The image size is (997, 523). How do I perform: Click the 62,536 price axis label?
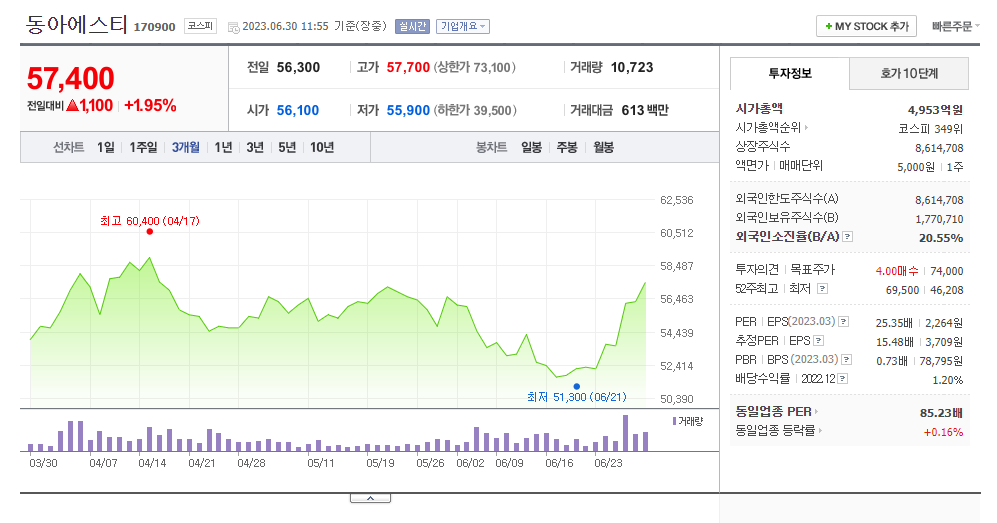pyautogui.click(x=677, y=200)
